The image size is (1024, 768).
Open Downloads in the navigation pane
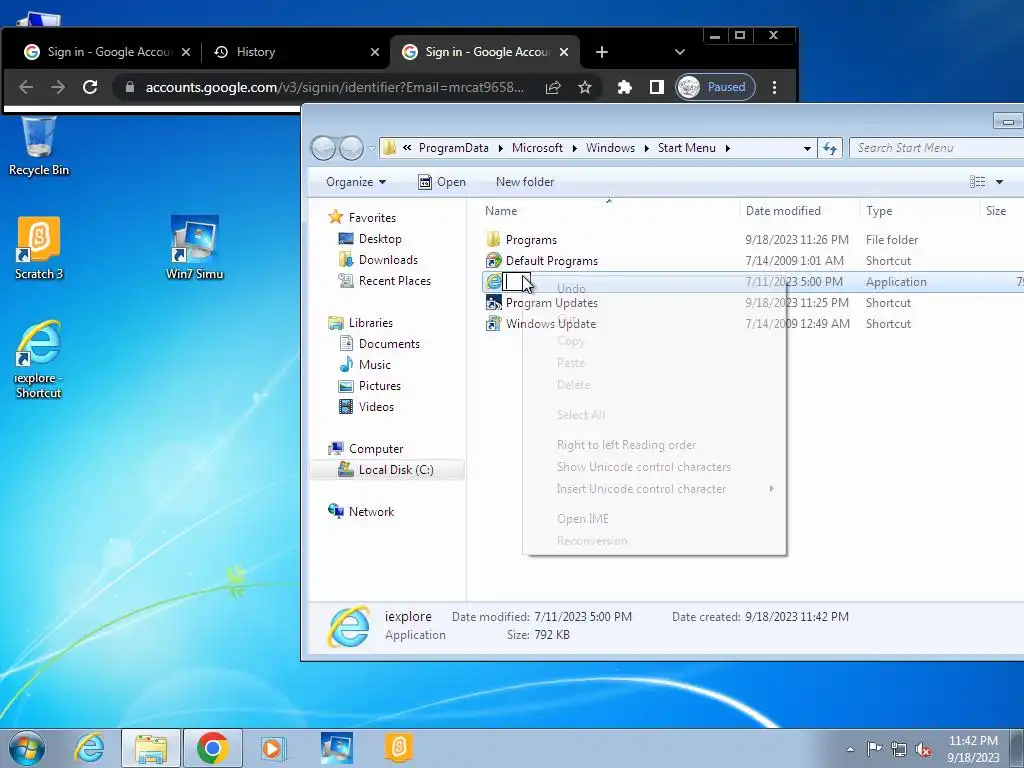(379, 260)
